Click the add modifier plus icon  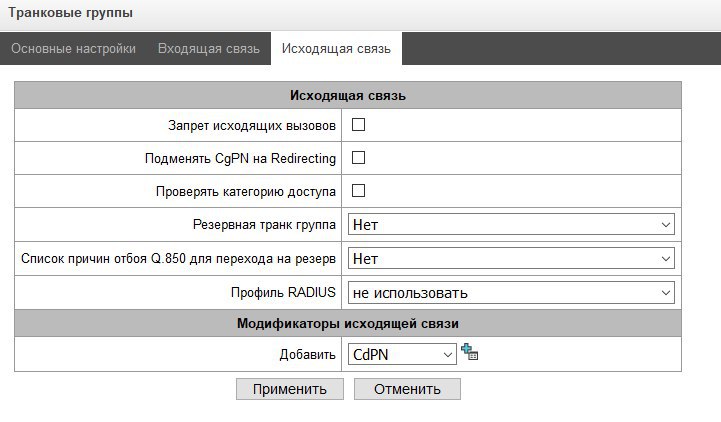469,352
